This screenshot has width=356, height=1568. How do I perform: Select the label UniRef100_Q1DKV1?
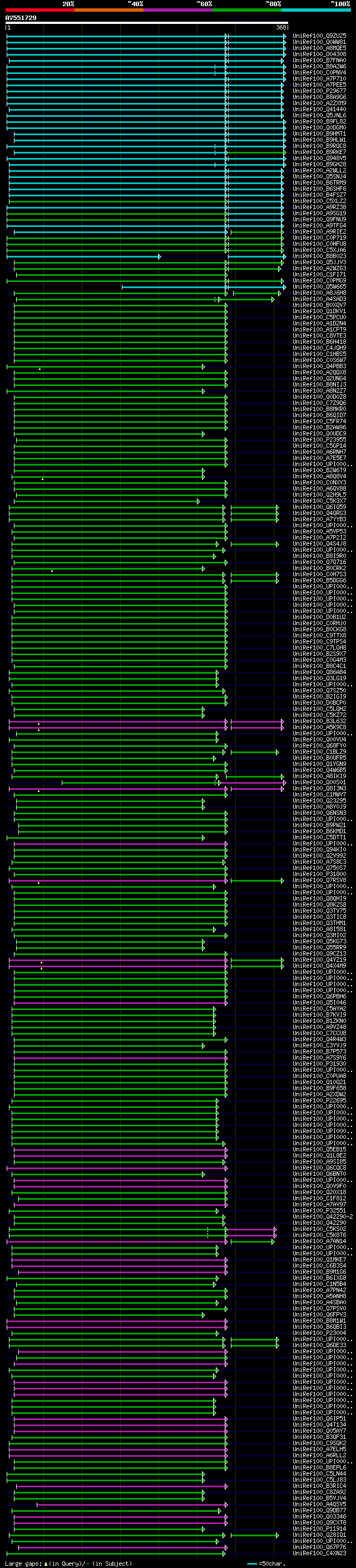click(x=319, y=311)
